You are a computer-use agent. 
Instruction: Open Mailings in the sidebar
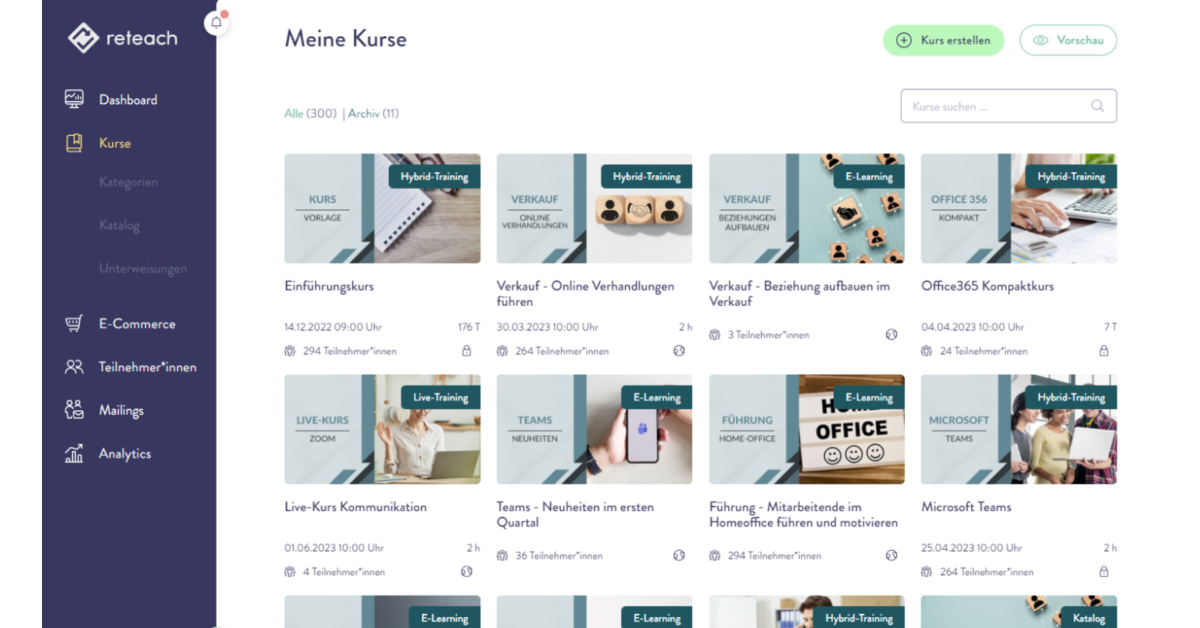(x=121, y=410)
